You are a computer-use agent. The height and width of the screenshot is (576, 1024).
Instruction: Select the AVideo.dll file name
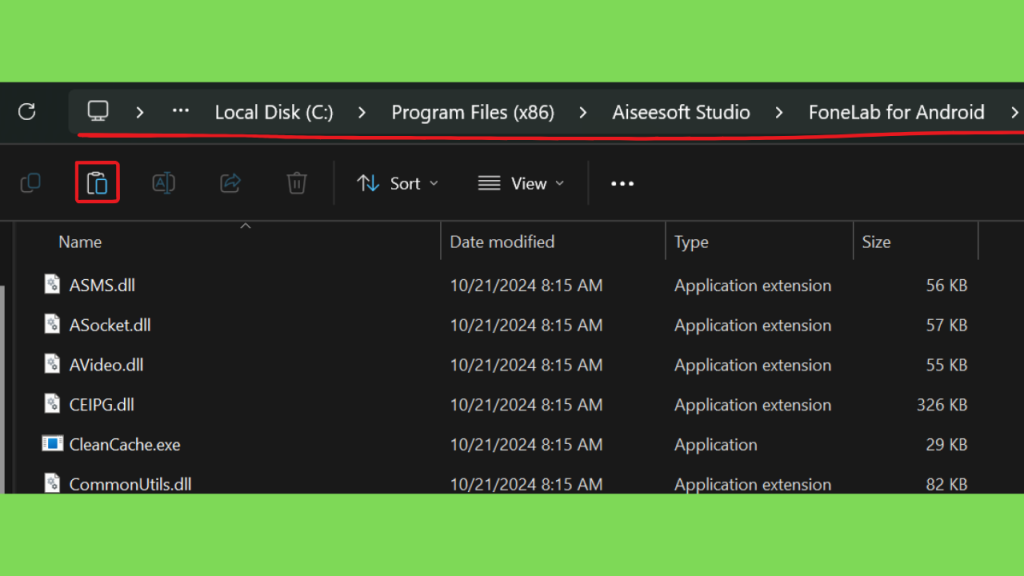pos(106,365)
